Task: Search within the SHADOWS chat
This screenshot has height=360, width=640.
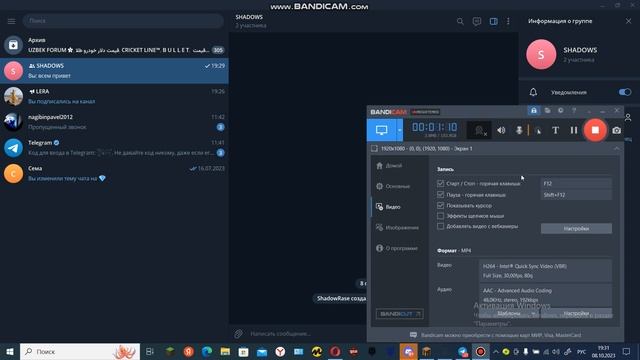Action: click(x=460, y=21)
